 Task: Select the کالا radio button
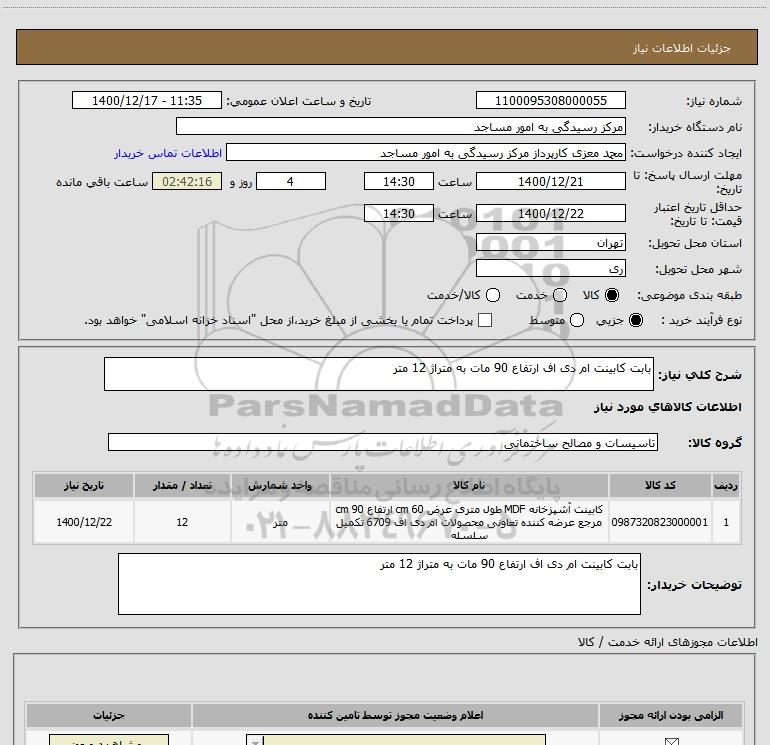pyautogui.click(x=612, y=295)
